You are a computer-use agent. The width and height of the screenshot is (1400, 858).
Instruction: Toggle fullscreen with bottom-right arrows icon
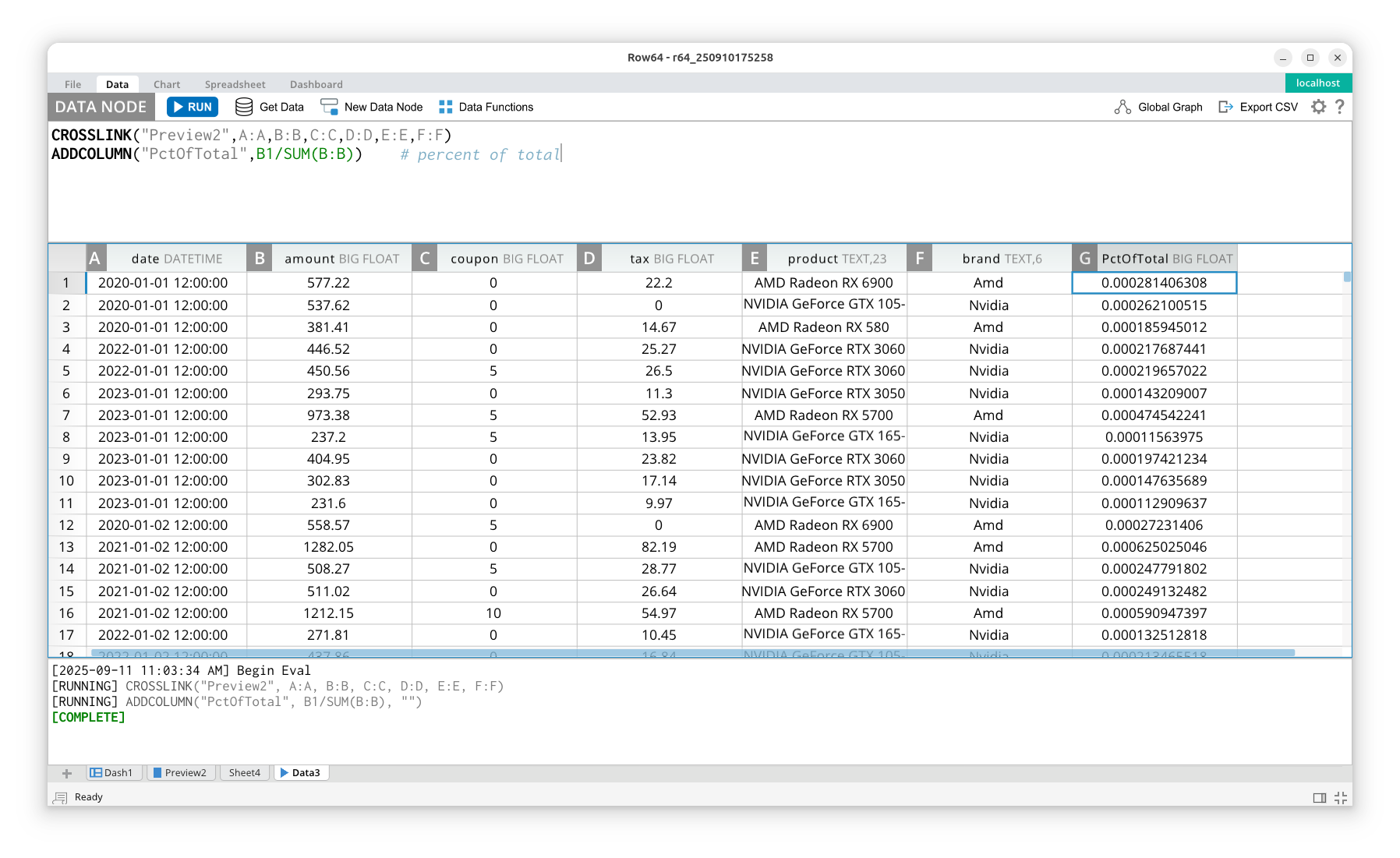(x=1341, y=797)
